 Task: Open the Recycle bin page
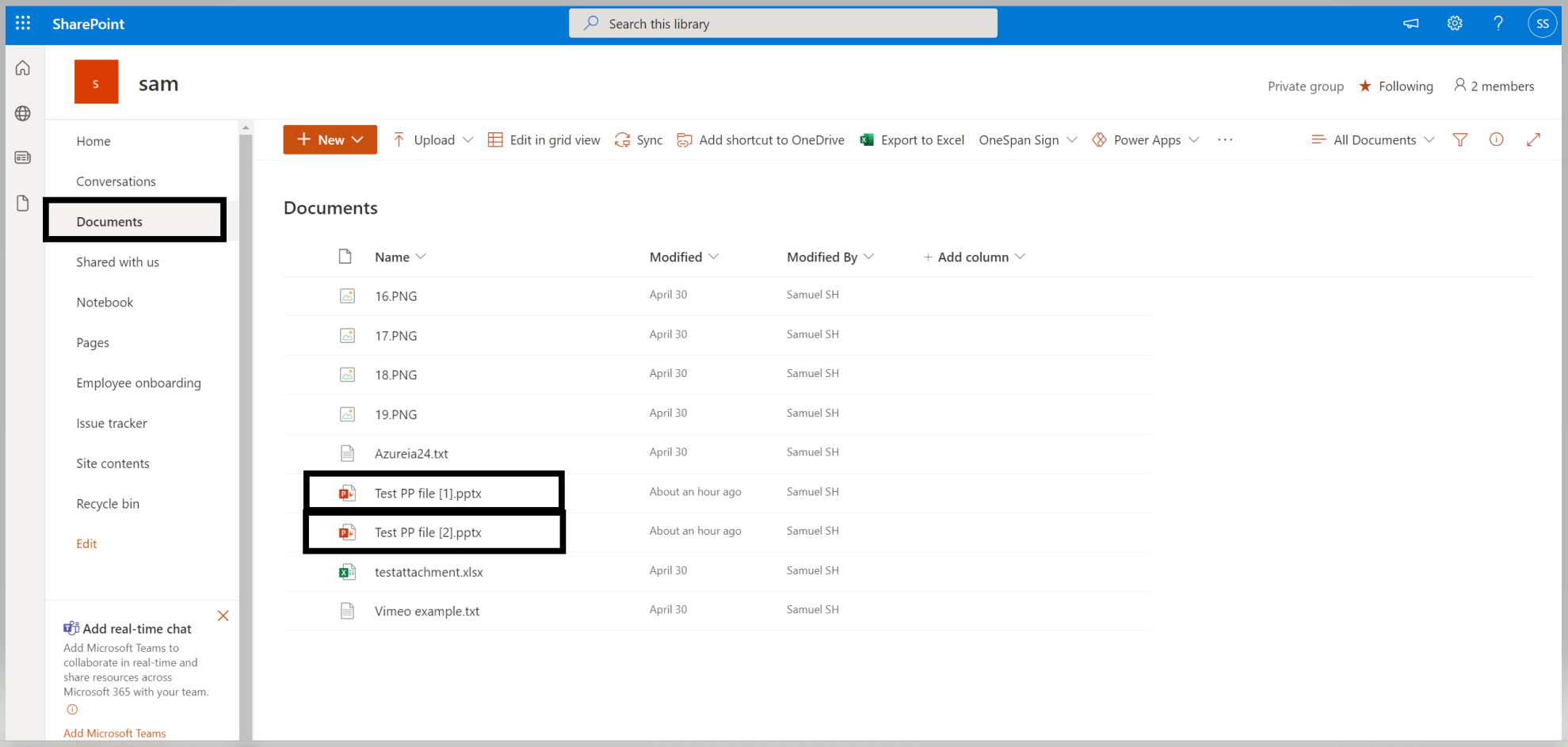108,503
